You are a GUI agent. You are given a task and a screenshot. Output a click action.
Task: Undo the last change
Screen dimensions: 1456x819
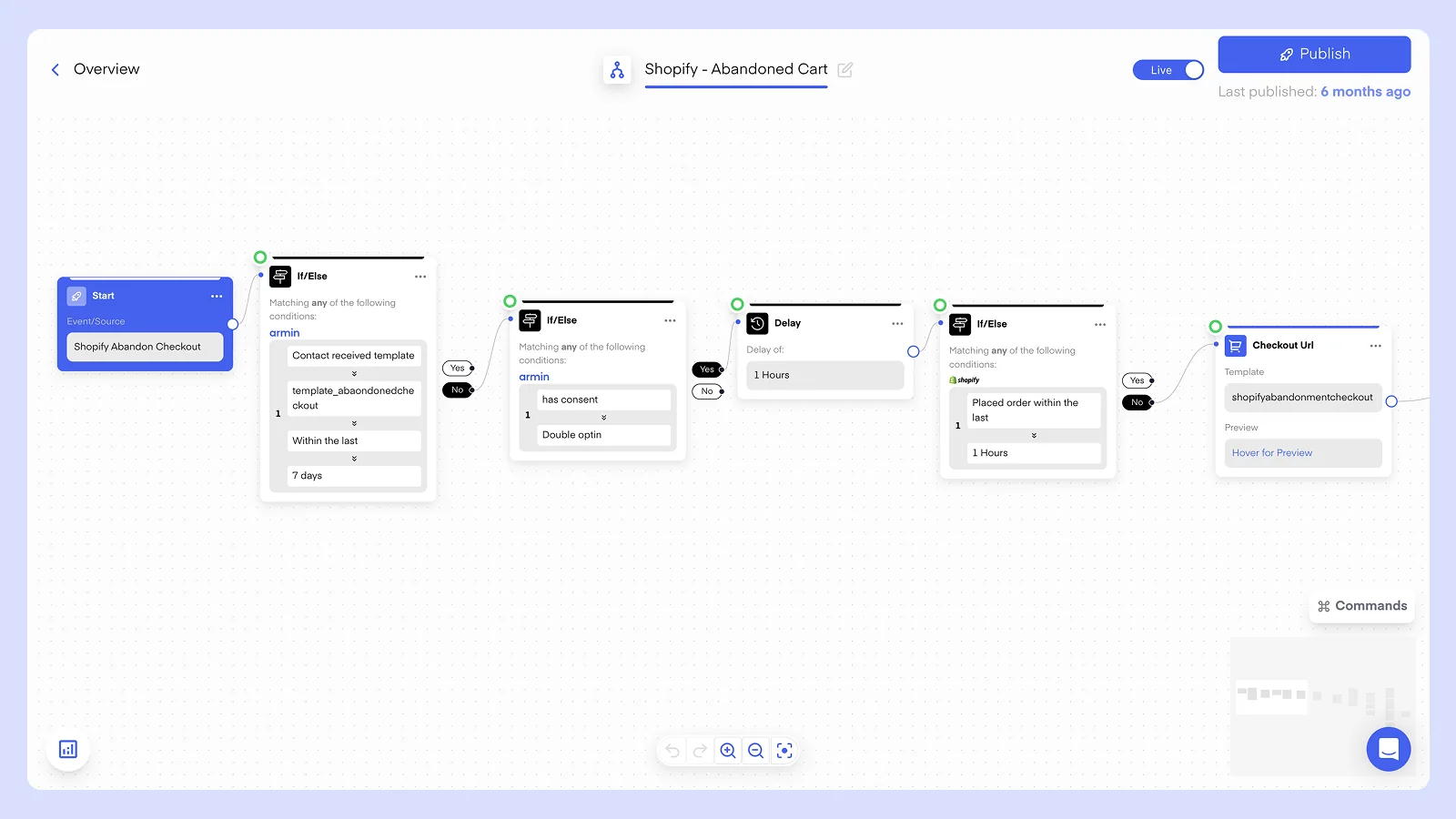672,751
